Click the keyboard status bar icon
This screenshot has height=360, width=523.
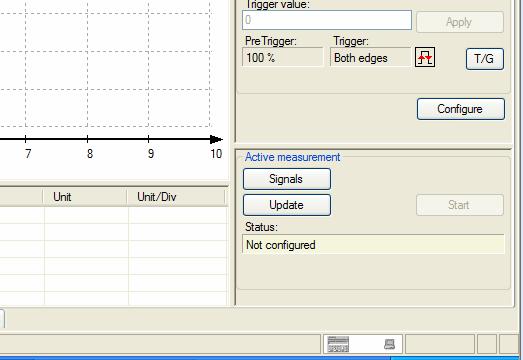pyautogui.click(x=338, y=344)
